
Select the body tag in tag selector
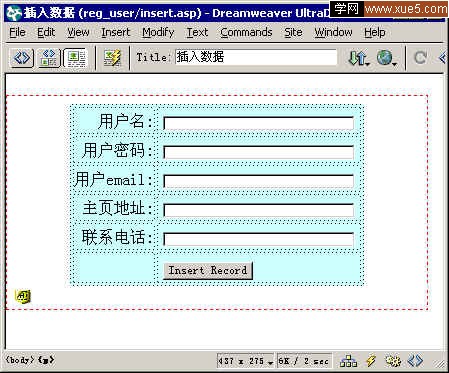[x=20, y=360]
